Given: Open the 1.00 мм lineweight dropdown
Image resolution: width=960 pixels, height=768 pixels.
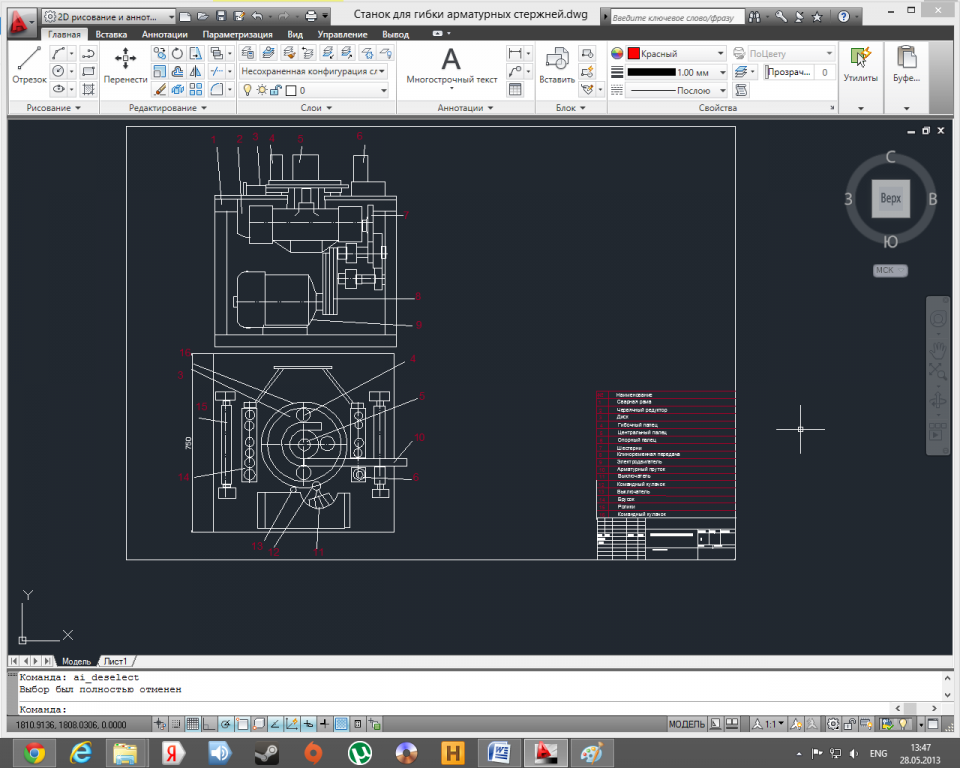Looking at the screenshot, I should click(x=676, y=72).
